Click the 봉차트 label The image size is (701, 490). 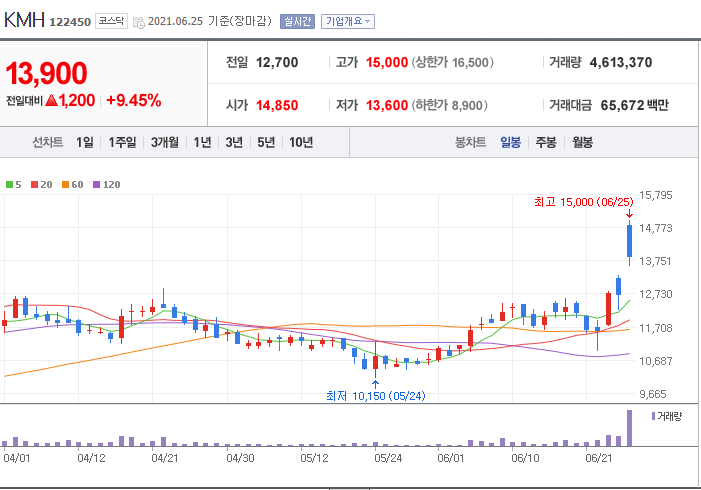tap(470, 142)
